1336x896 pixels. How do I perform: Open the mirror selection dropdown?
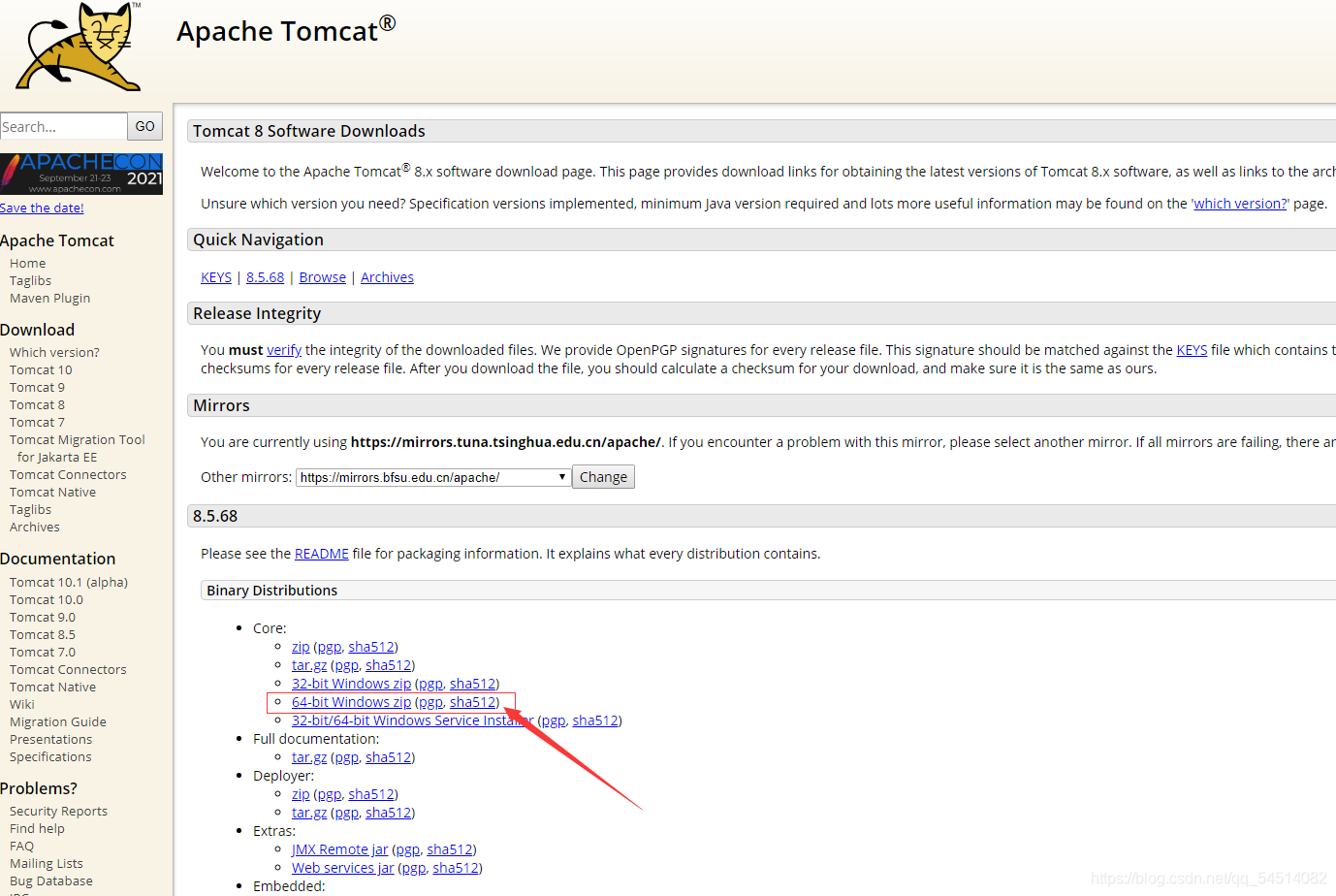click(x=432, y=477)
